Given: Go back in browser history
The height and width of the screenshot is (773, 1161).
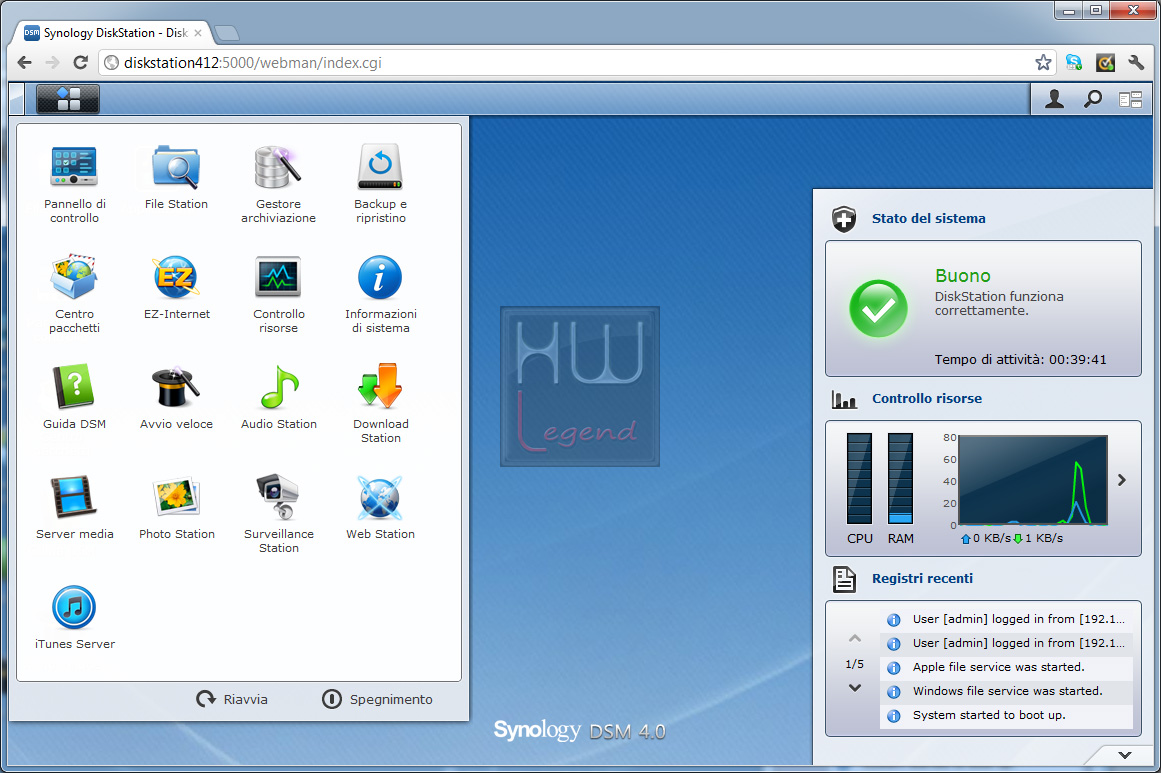Looking at the screenshot, I should coord(24,63).
